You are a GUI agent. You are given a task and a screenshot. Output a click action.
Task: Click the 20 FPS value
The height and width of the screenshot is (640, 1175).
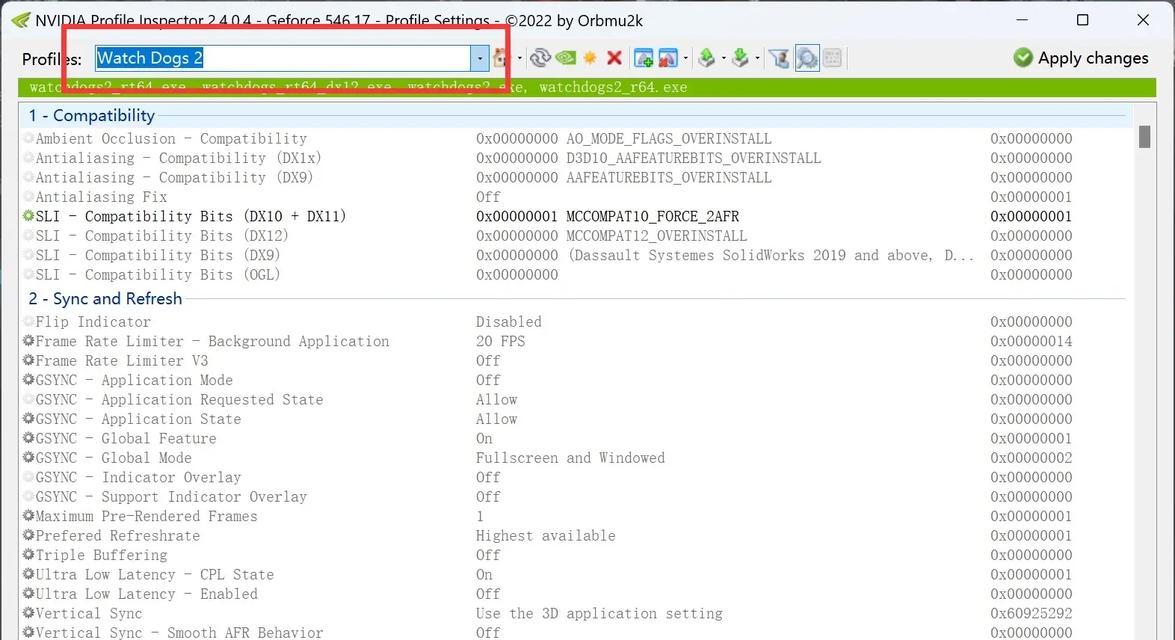(501, 342)
